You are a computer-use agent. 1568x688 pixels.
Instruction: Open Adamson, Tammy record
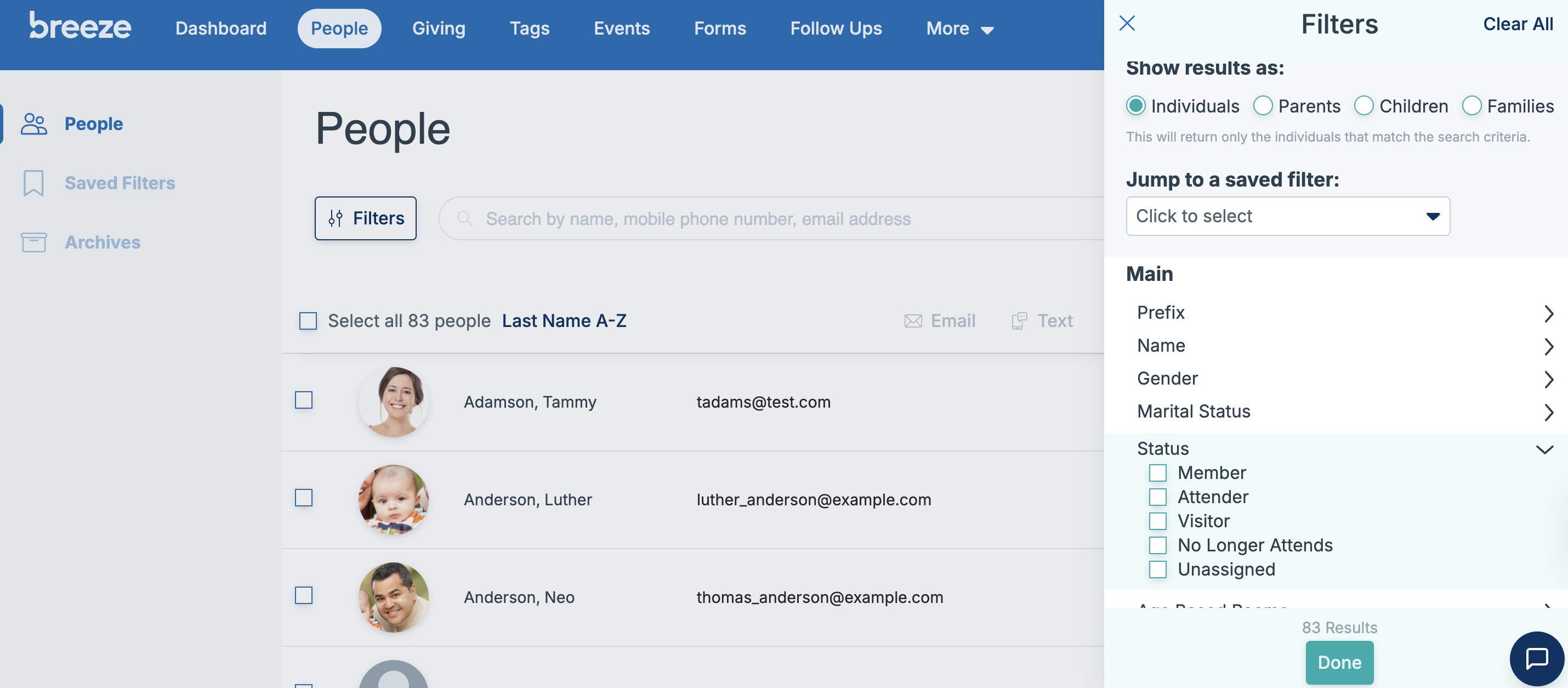coord(530,402)
